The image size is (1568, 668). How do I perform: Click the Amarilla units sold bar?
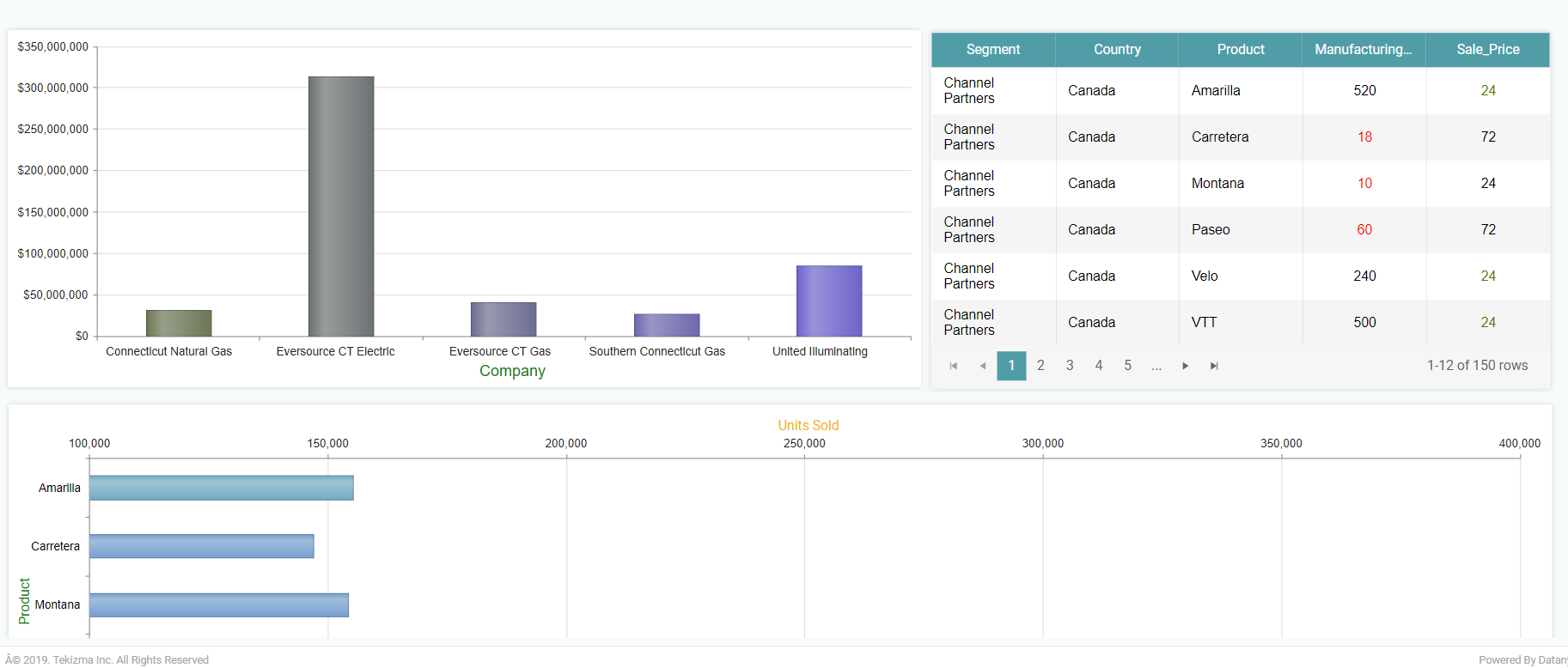click(221, 488)
